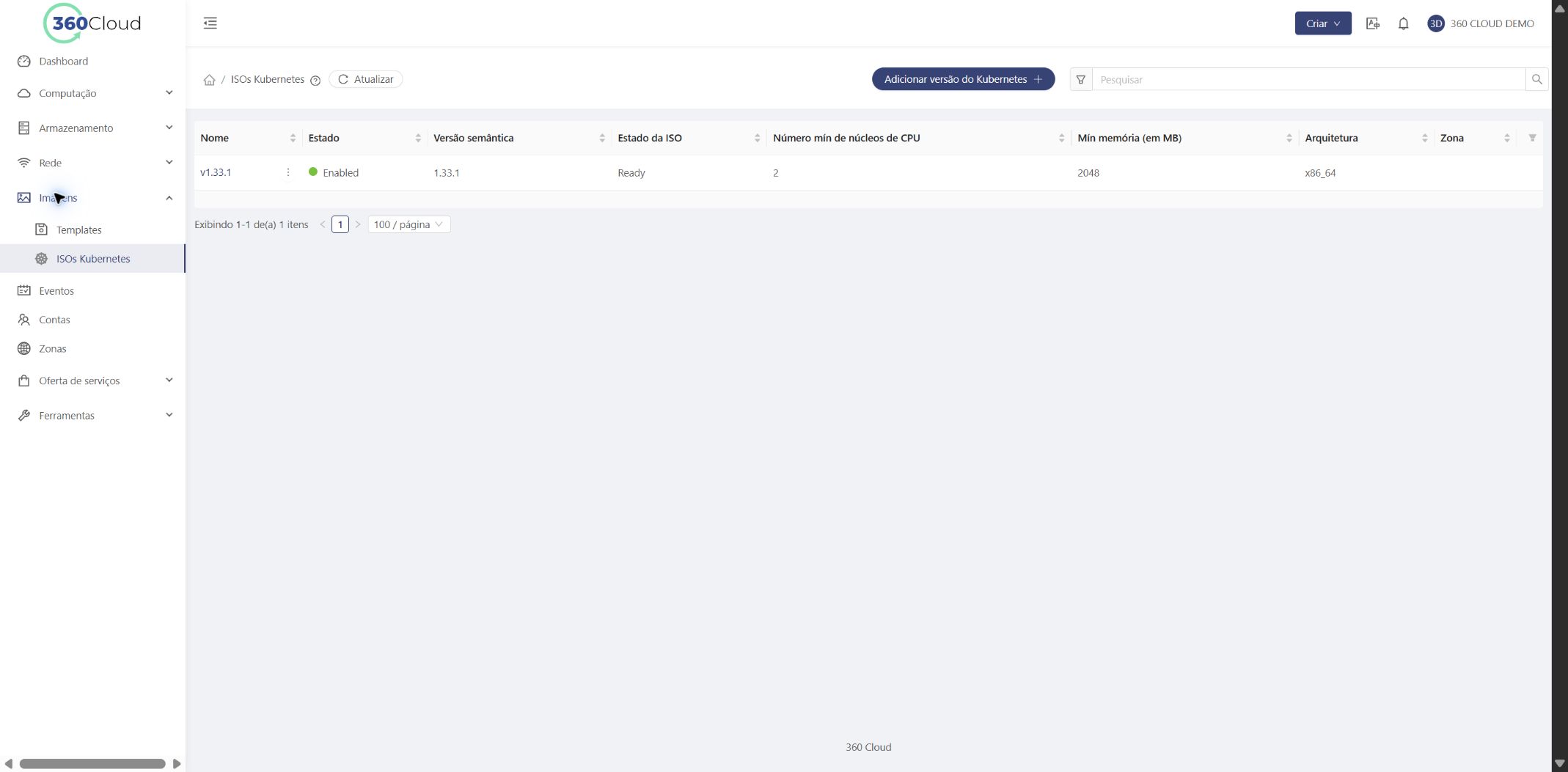Click the sidebar horizontal scrollbar
The width and height of the screenshot is (1568, 772).
92,763
